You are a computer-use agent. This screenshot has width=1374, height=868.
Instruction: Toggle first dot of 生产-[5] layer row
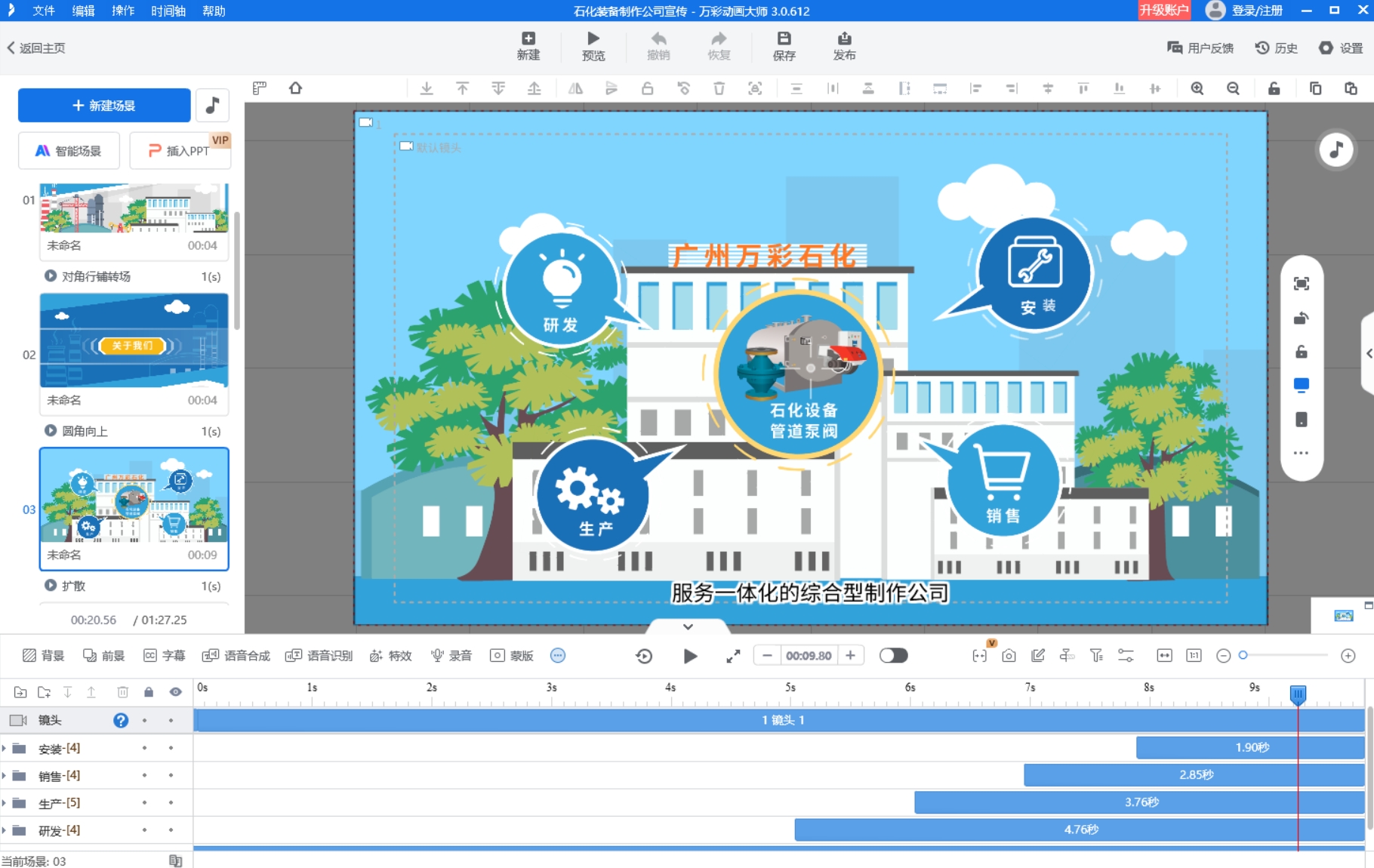(x=144, y=802)
